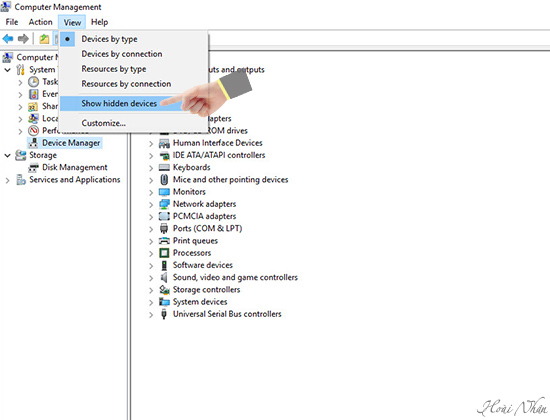Click the Print queues icon
Viewport: 550px width, 420px height.
[164, 241]
